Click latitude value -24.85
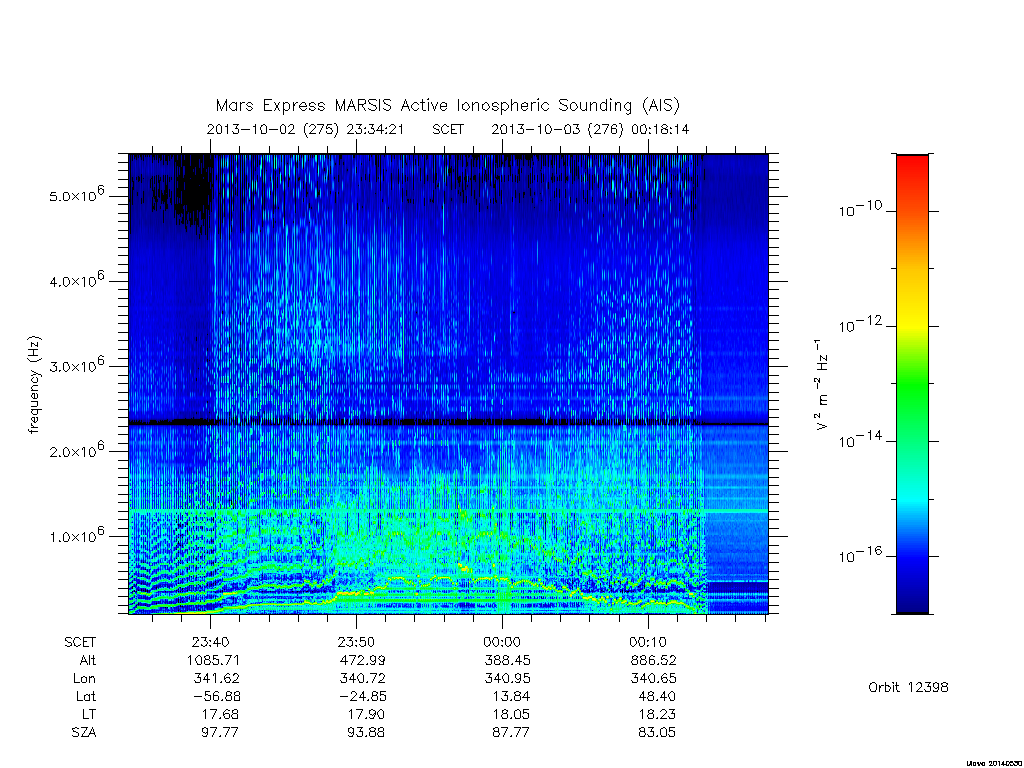1024x768 pixels. 362,696
